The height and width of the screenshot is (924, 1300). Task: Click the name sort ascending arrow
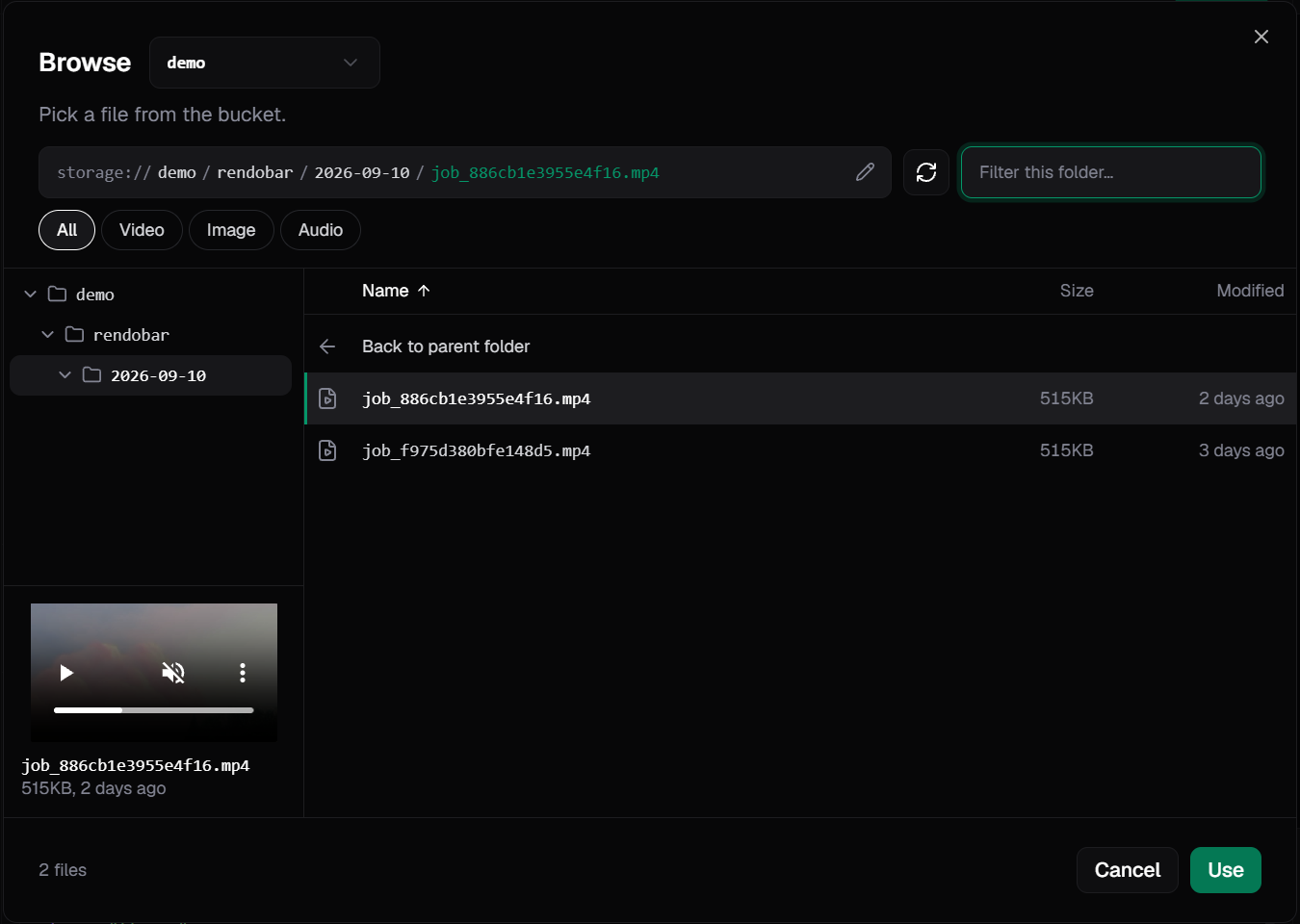(424, 291)
